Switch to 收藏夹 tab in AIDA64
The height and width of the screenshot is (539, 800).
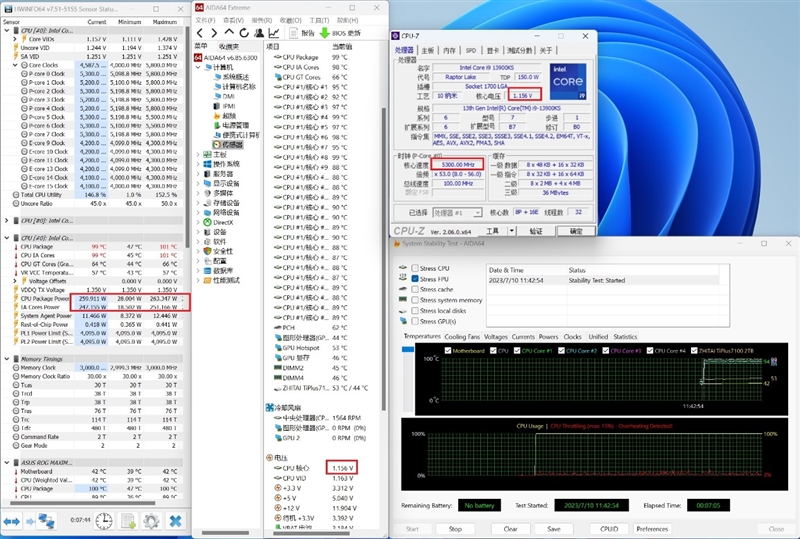[229, 46]
